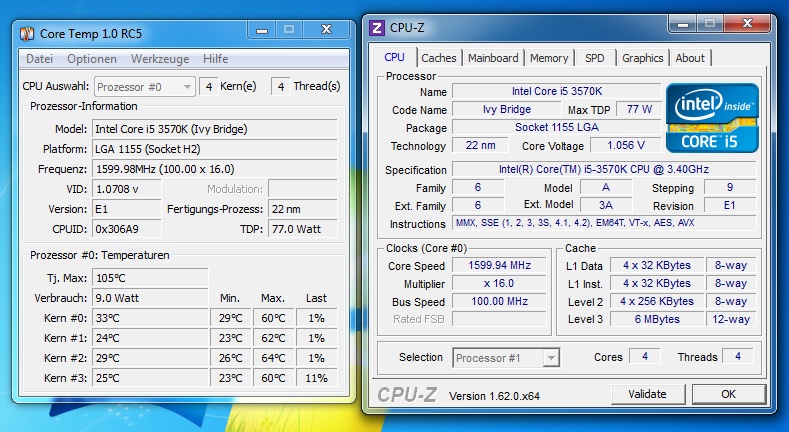Viewport: 789px width, 432px height.
Task: Click the Core Temp app icon in title bar
Action: coord(27,34)
